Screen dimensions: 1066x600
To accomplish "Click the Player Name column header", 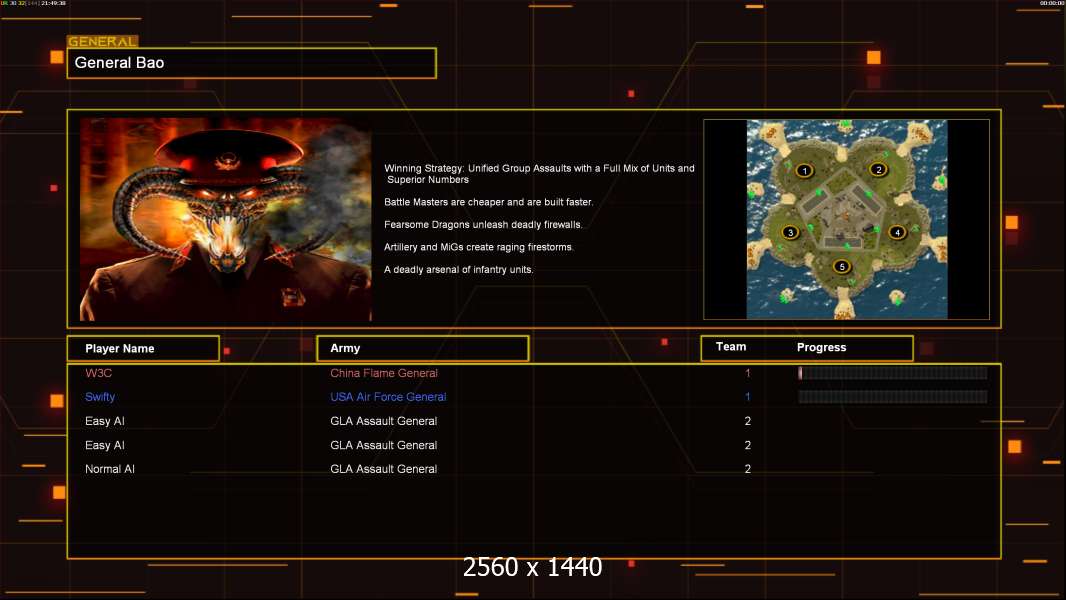I will point(142,348).
